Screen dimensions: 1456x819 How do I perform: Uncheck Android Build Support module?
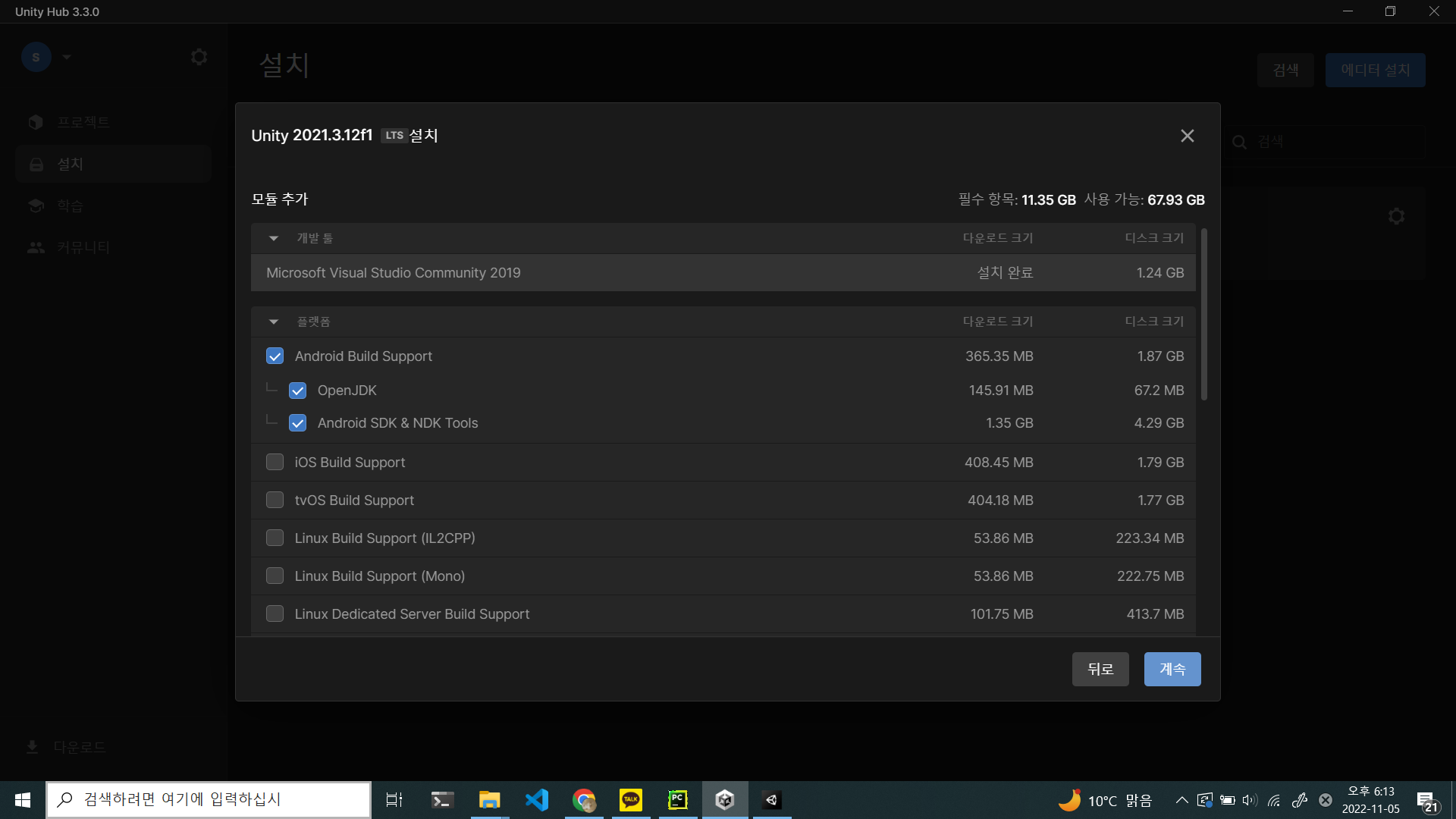click(x=275, y=356)
